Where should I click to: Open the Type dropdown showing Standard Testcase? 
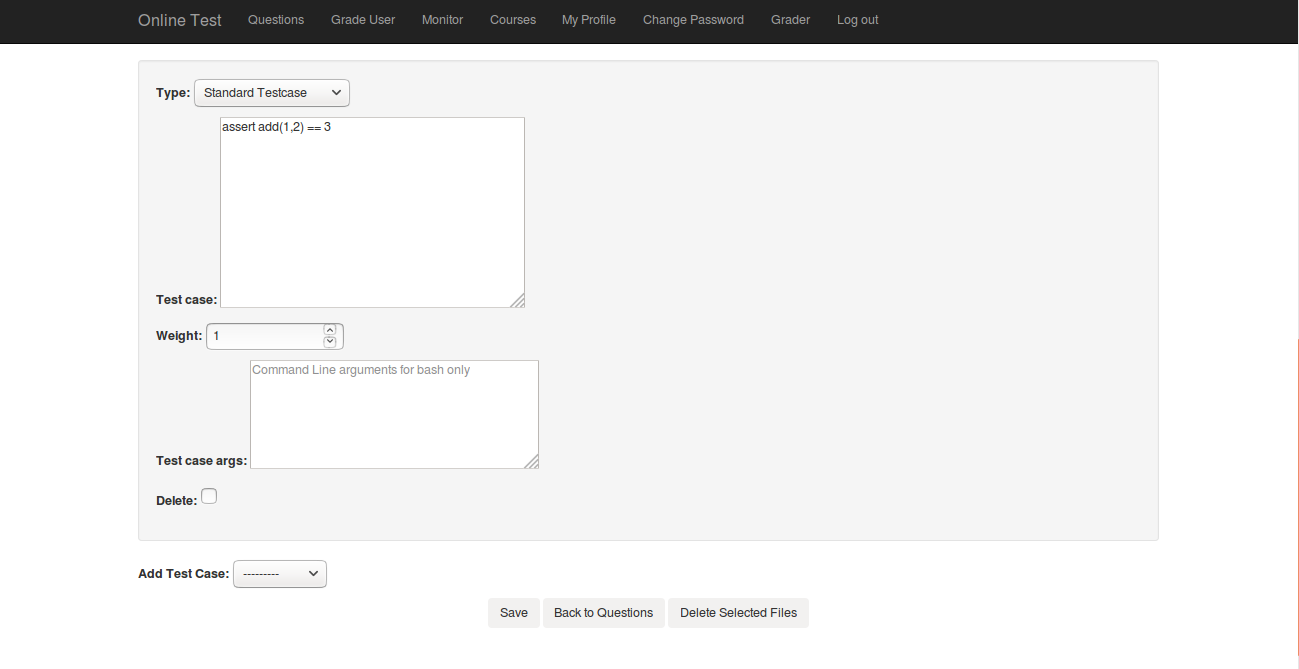click(x=272, y=93)
